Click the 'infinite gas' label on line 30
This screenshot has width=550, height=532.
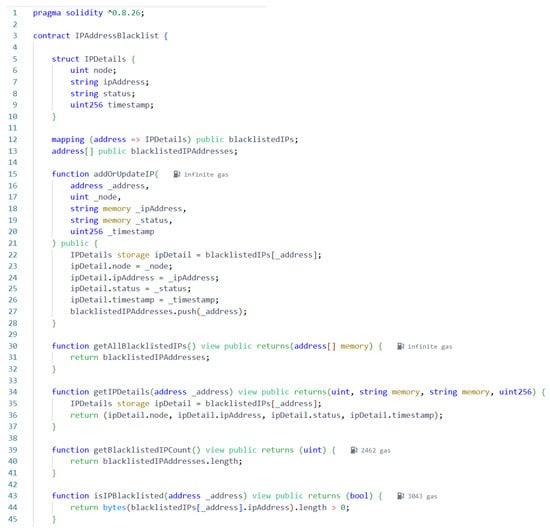click(430, 347)
